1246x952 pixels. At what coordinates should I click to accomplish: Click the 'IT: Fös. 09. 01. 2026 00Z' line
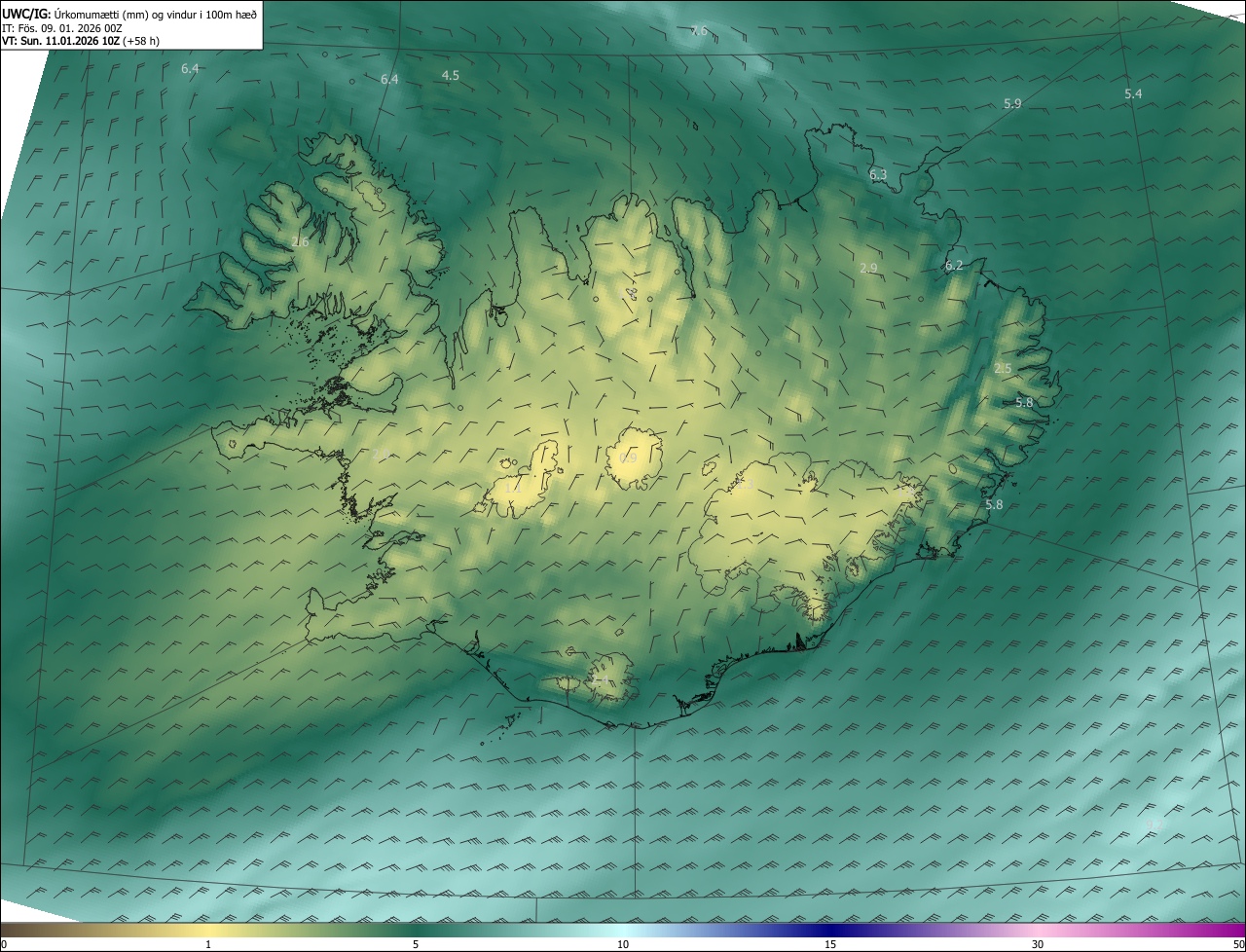(61, 28)
